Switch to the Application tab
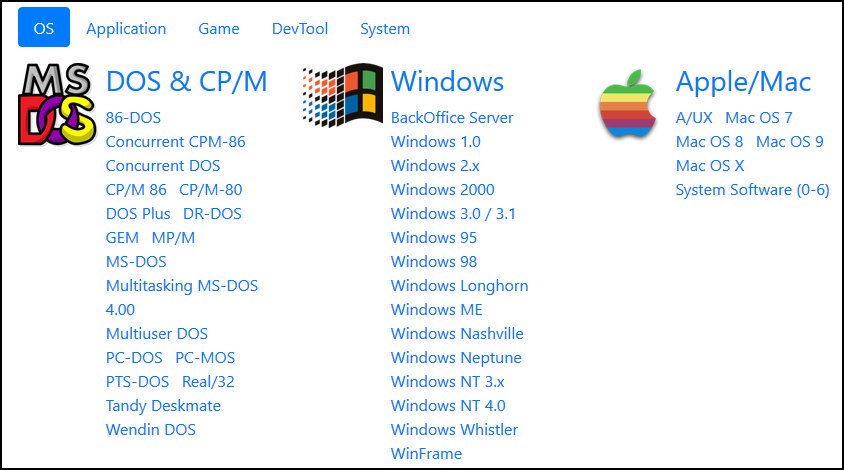Image resolution: width=844 pixels, height=470 pixels. pyautogui.click(x=126, y=29)
